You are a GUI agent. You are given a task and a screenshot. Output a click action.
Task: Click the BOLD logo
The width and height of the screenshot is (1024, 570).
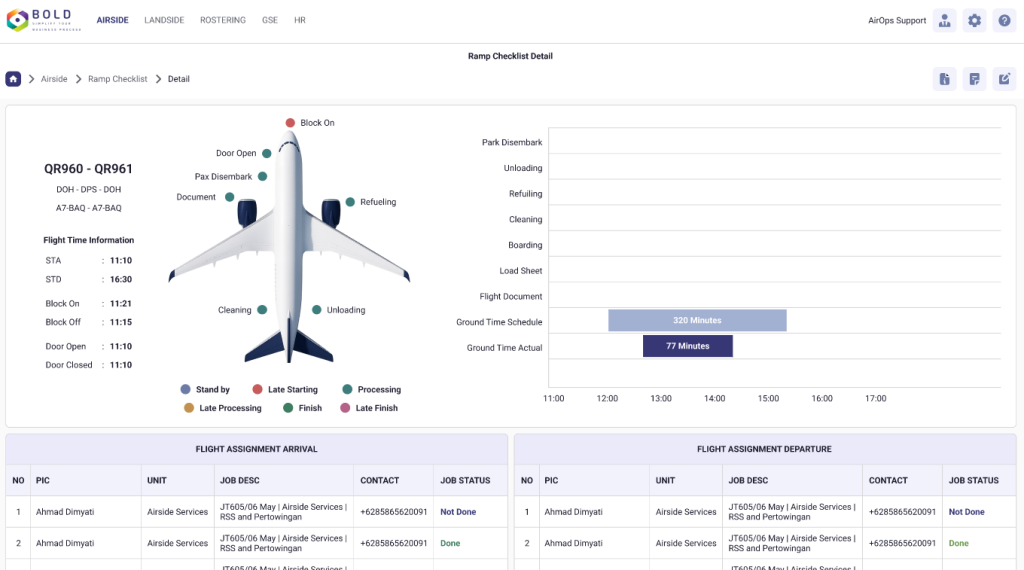(43, 21)
